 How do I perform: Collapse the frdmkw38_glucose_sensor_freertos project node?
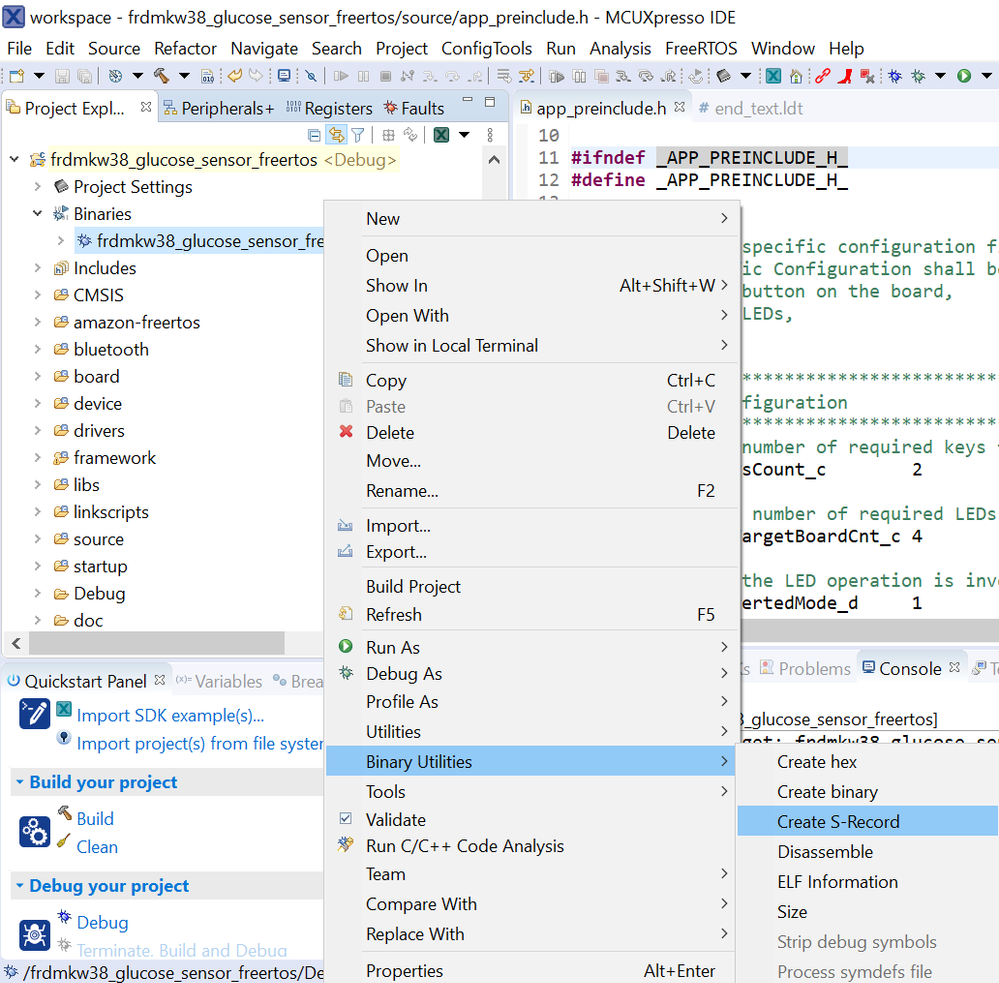coord(14,159)
